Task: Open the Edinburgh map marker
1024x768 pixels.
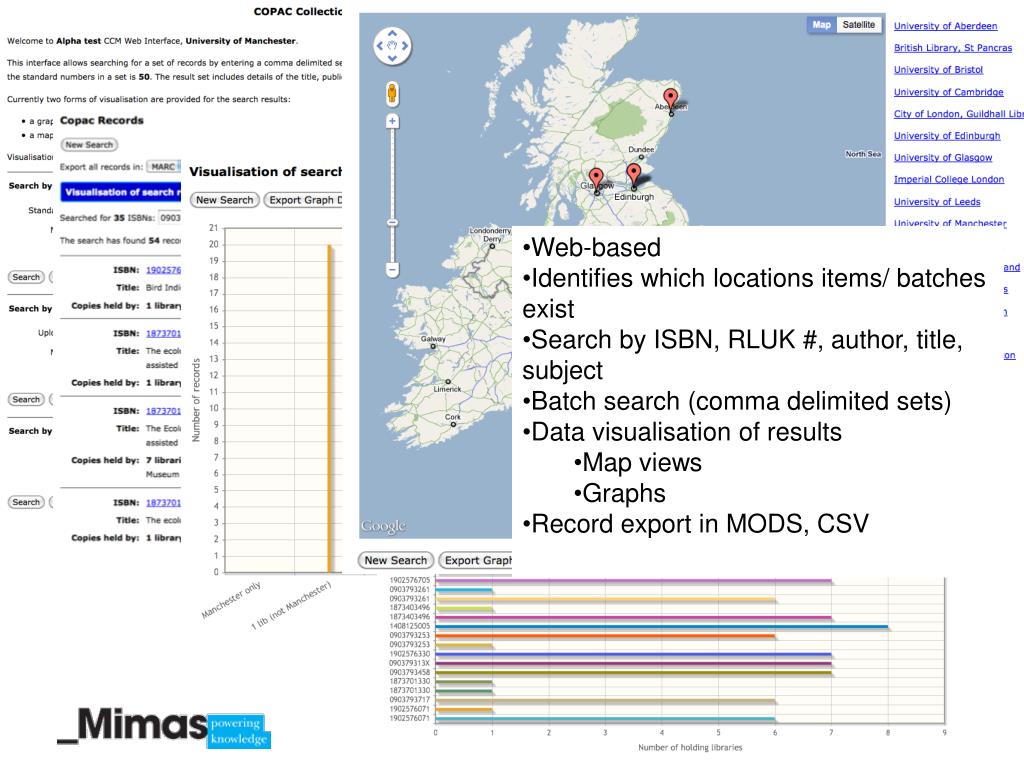Action: pyautogui.click(x=633, y=176)
